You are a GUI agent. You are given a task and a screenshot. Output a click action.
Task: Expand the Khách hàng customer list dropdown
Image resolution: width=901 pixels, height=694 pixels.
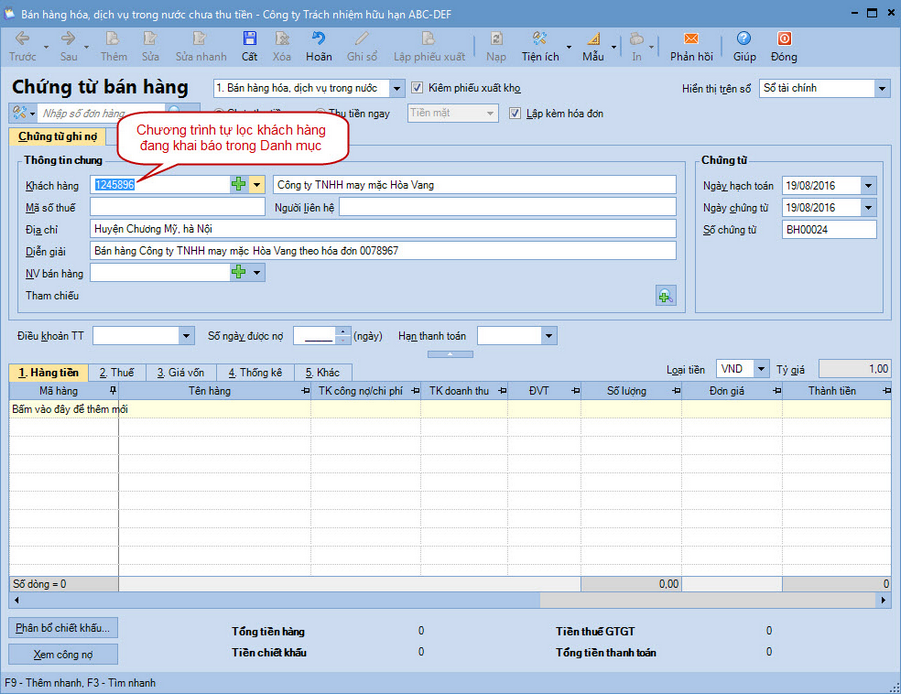tap(257, 184)
